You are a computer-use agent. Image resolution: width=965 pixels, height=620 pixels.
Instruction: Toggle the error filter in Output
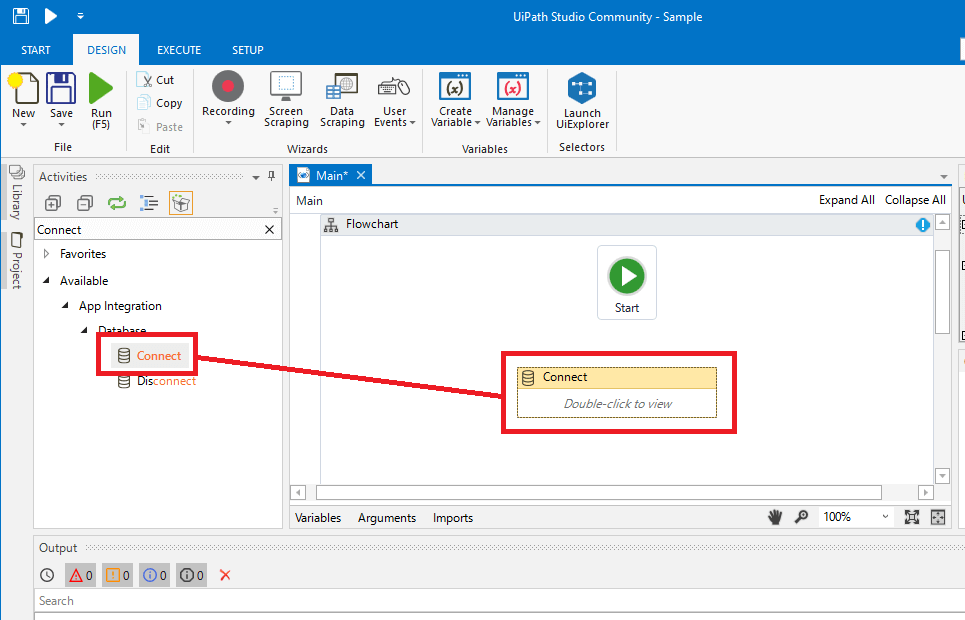tap(81, 575)
